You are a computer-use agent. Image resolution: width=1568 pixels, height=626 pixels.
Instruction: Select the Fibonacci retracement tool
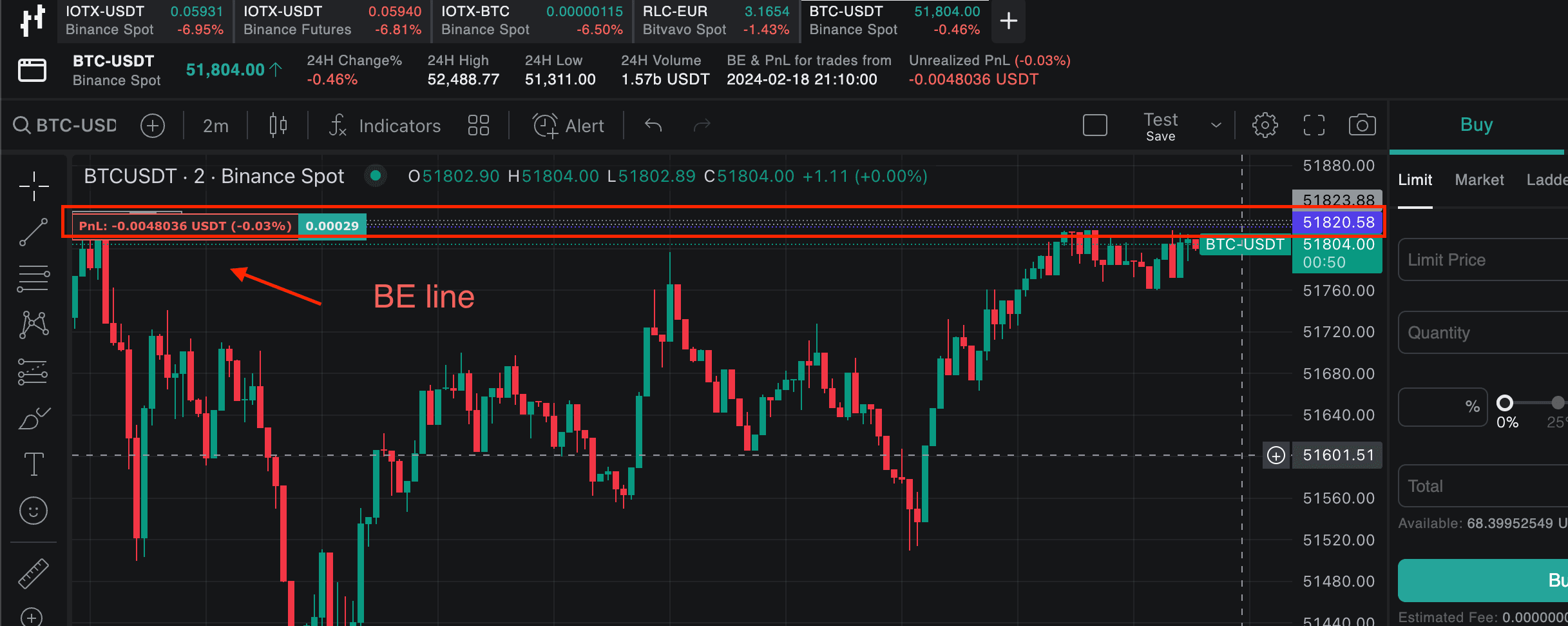tap(33, 279)
